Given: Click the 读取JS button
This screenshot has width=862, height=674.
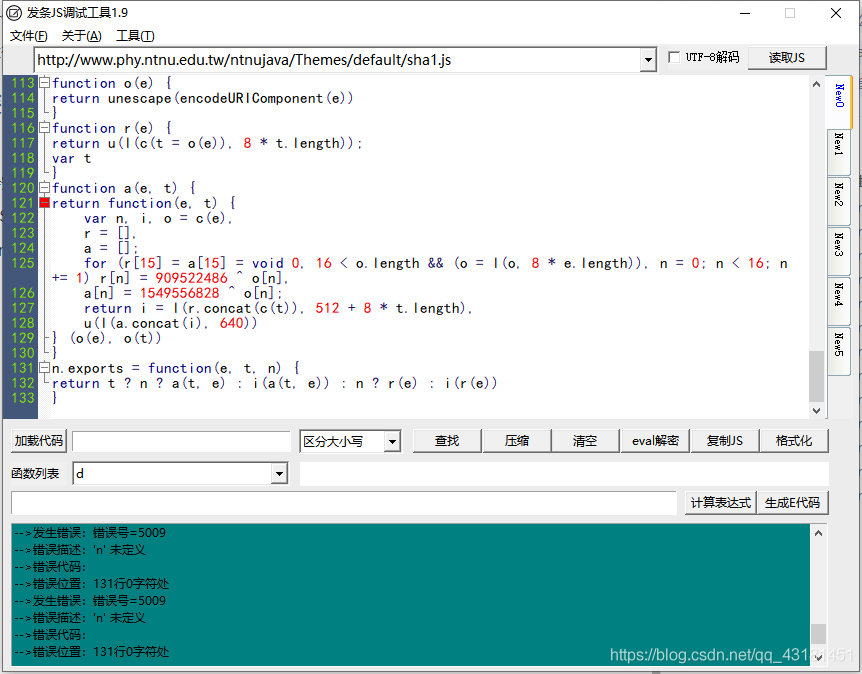Looking at the screenshot, I should pos(787,58).
